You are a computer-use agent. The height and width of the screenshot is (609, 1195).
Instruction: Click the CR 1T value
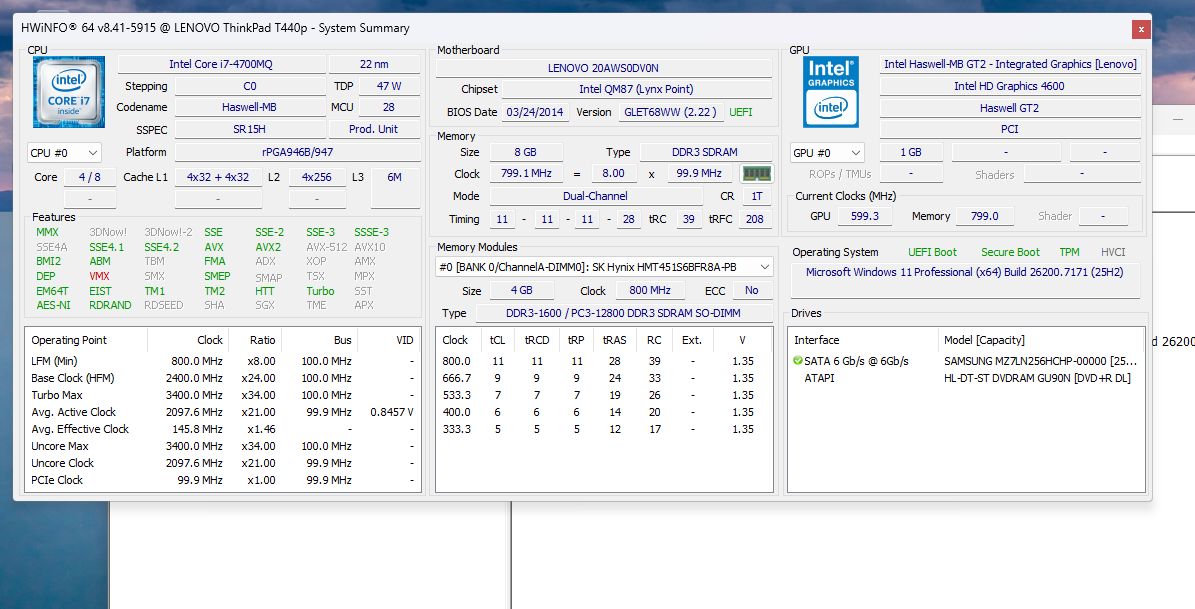tap(757, 196)
